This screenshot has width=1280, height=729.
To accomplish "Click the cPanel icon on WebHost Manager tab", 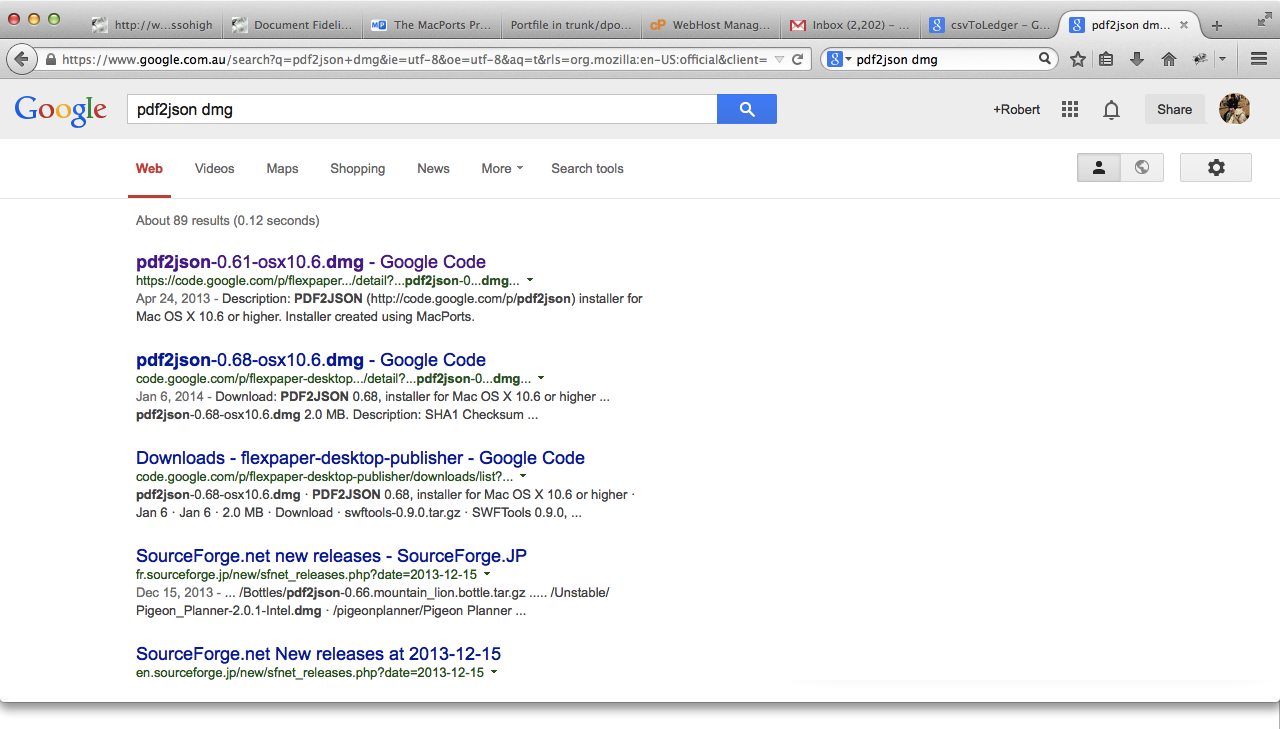I will [x=658, y=25].
